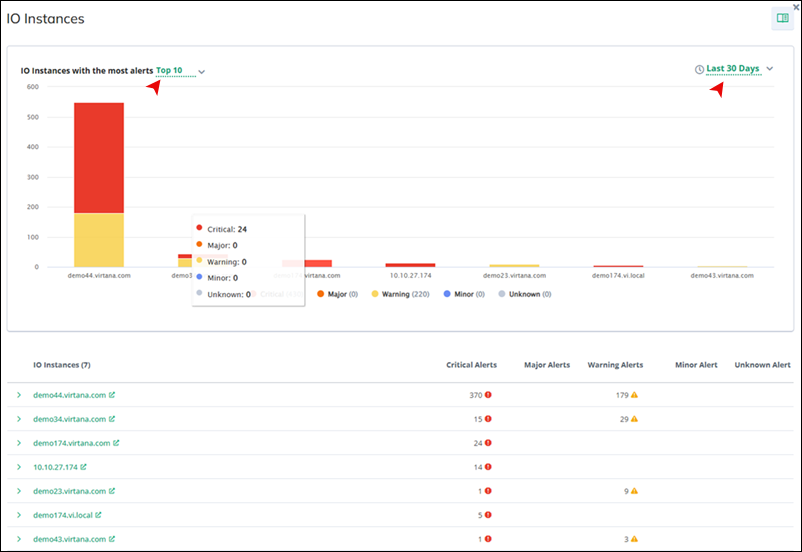Image resolution: width=802 pixels, height=552 pixels.
Task: Open external link icon beside demo44.virtana.com
Action: (x=112, y=395)
